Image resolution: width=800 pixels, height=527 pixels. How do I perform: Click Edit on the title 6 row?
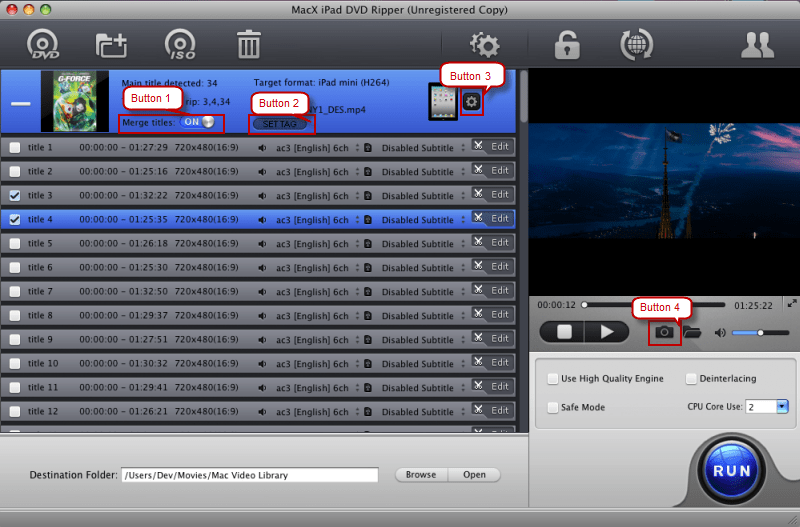tap(499, 266)
